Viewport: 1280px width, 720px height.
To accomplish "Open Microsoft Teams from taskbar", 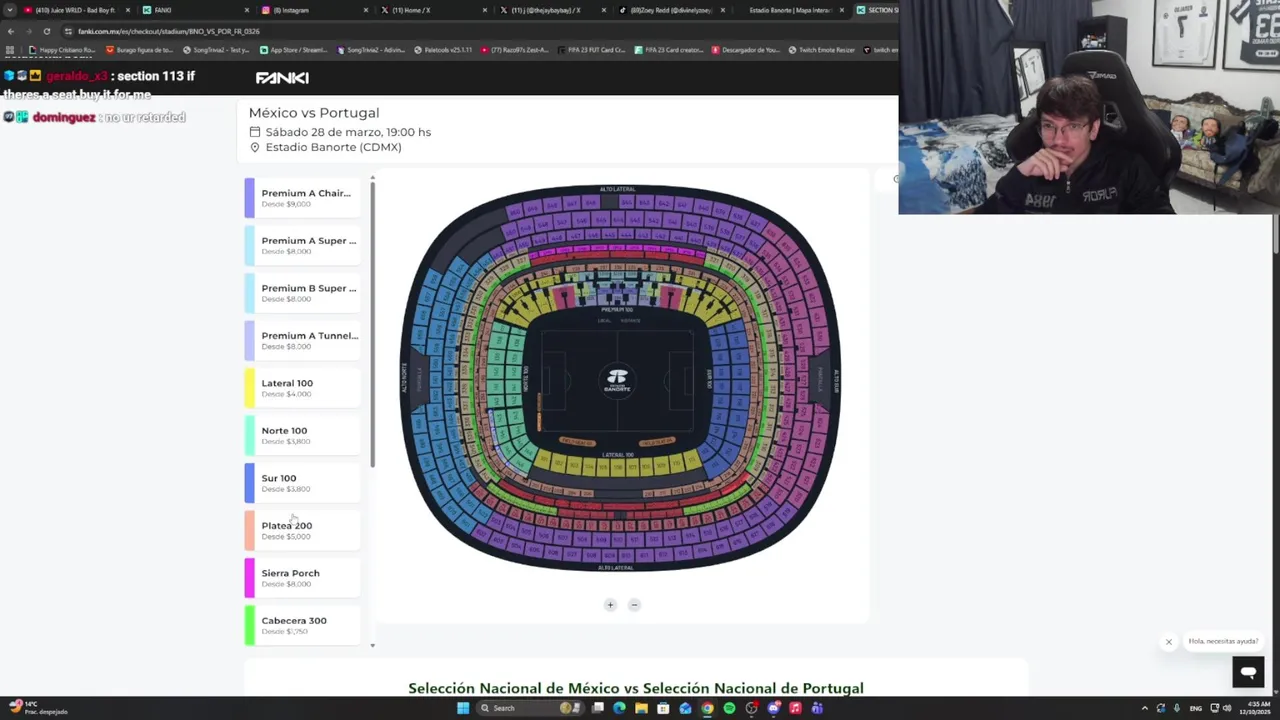I will [x=816, y=708].
